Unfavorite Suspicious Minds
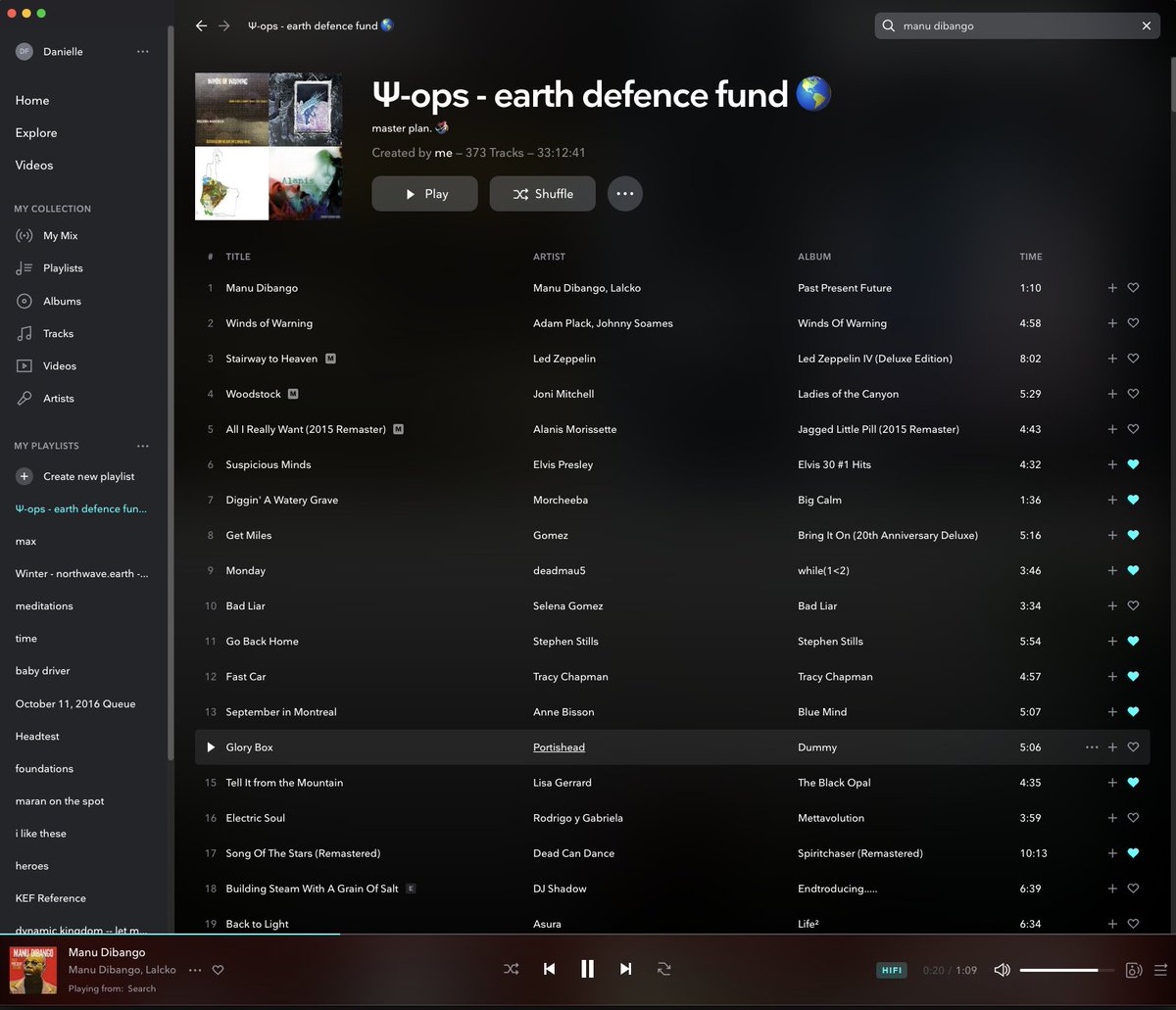Screen dimensions: 1176x1010 (x=1133, y=464)
